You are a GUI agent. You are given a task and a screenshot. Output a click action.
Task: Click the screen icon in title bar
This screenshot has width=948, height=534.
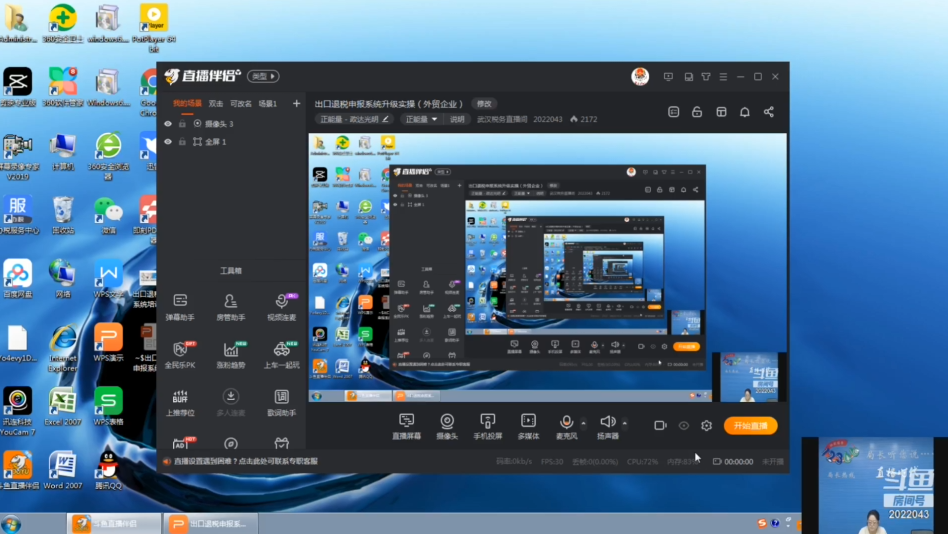668,77
